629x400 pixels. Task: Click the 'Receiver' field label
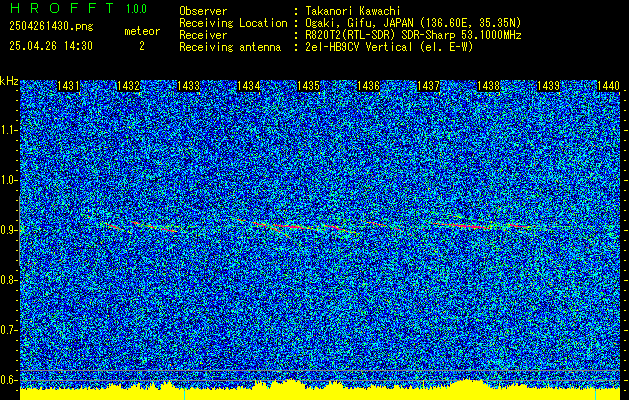coord(203,35)
